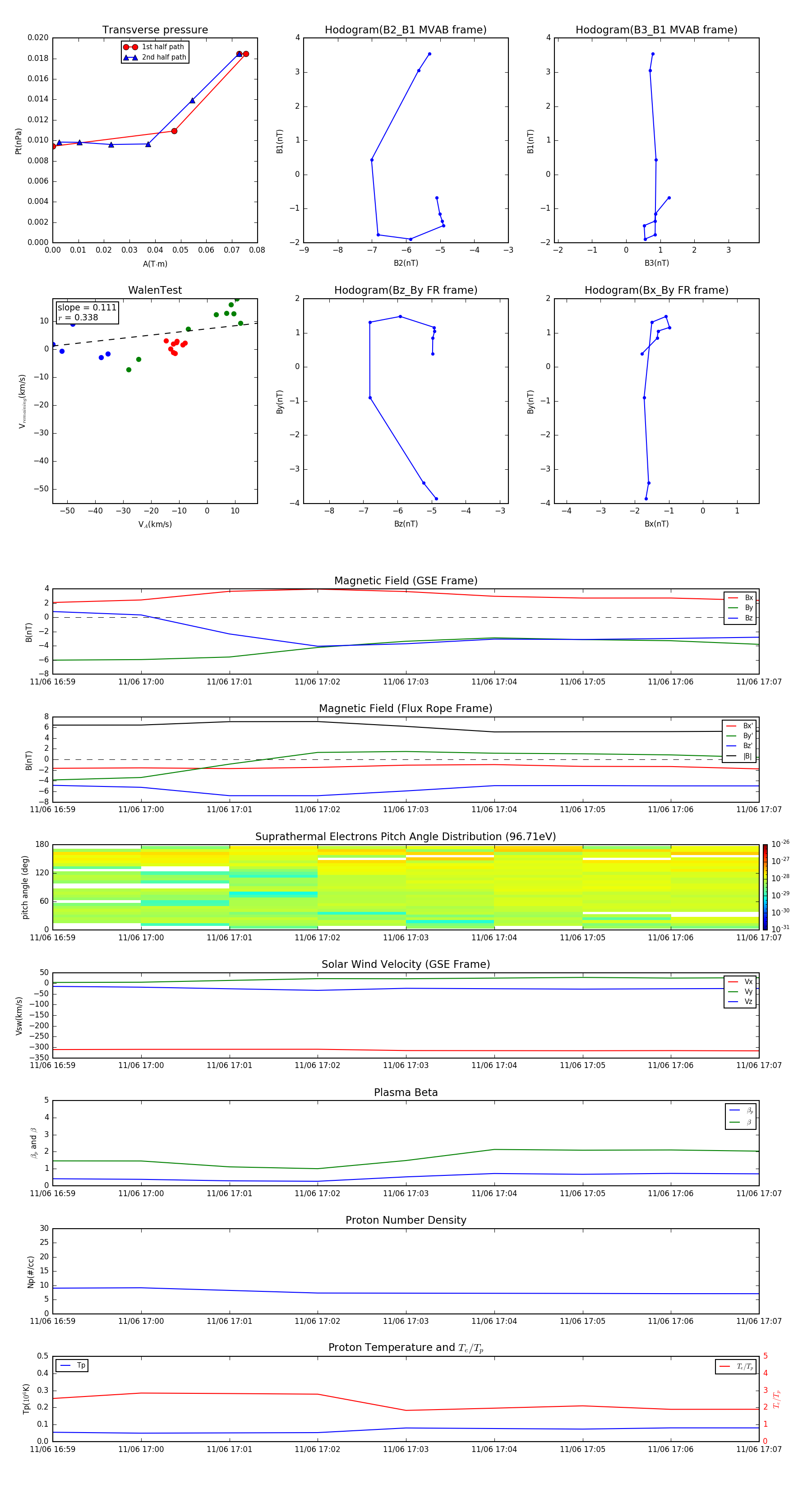Click the 'Hodogram(B3_B1 MVAB frame)' title
Image resolution: width=812 pixels, height=1489 pixels.
pyautogui.click(x=656, y=30)
